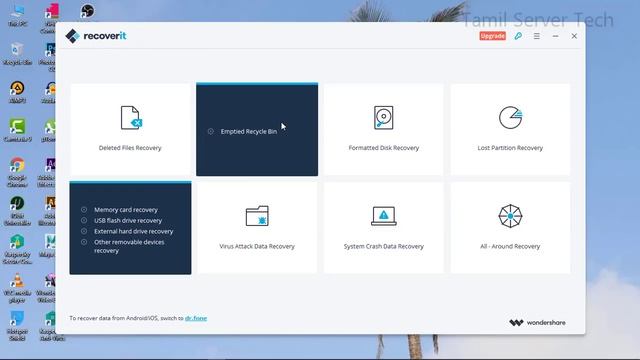Click the Recoverit logo icon
This screenshot has height=360, width=640.
tap(72, 36)
